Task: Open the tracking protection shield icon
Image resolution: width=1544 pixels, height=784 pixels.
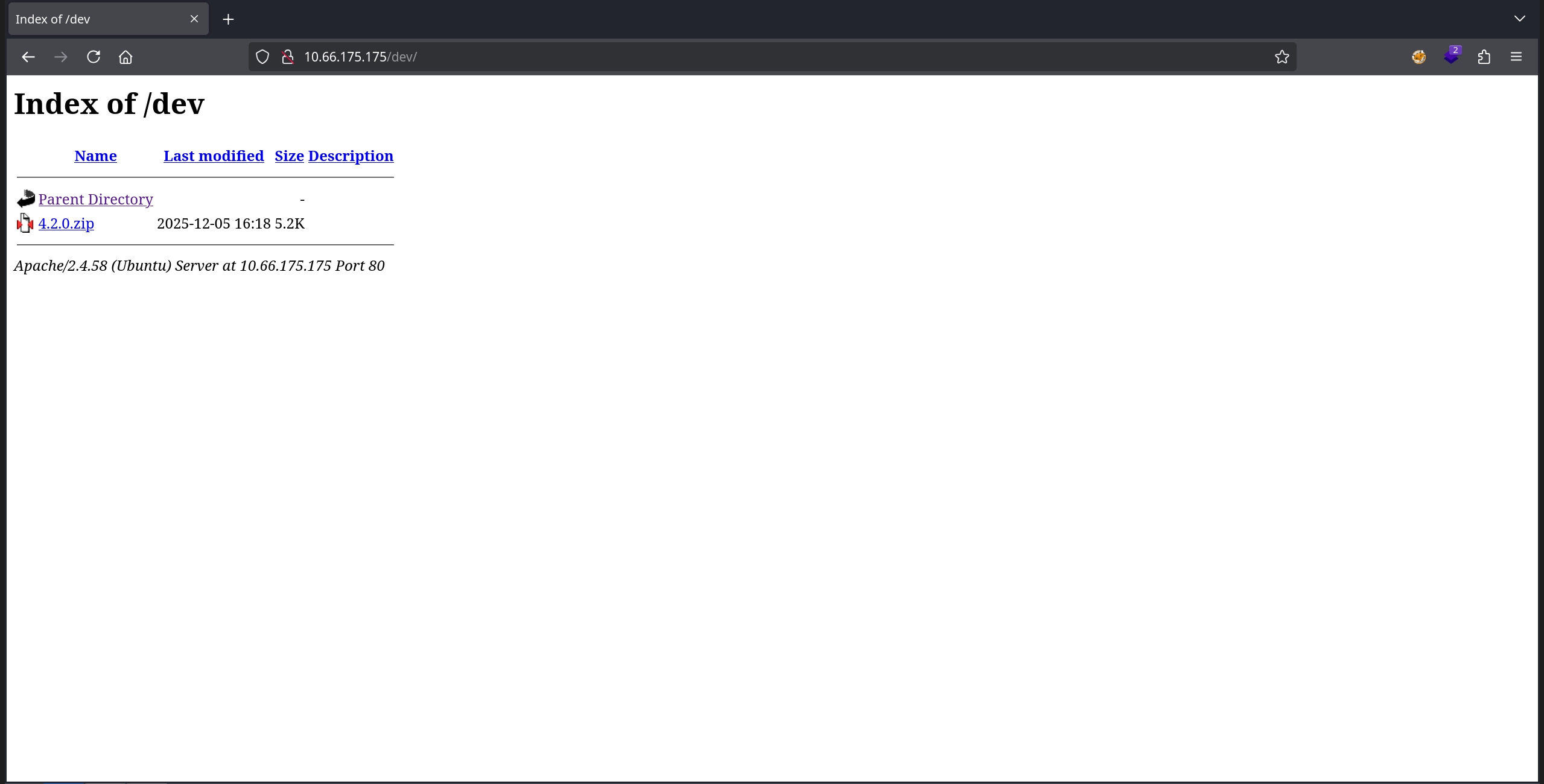Action: [x=262, y=57]
